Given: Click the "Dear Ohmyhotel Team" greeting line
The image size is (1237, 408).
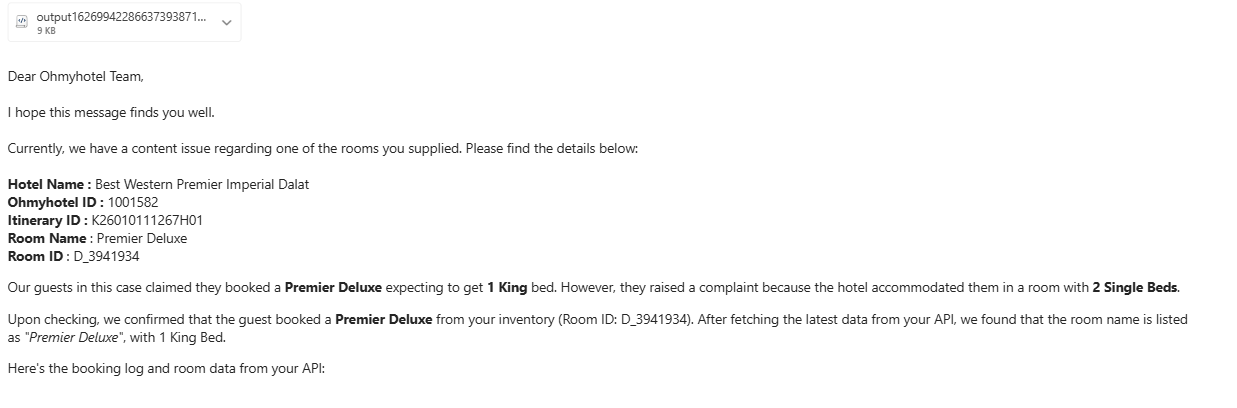Looking at the screenshot, I should point(76,76).
